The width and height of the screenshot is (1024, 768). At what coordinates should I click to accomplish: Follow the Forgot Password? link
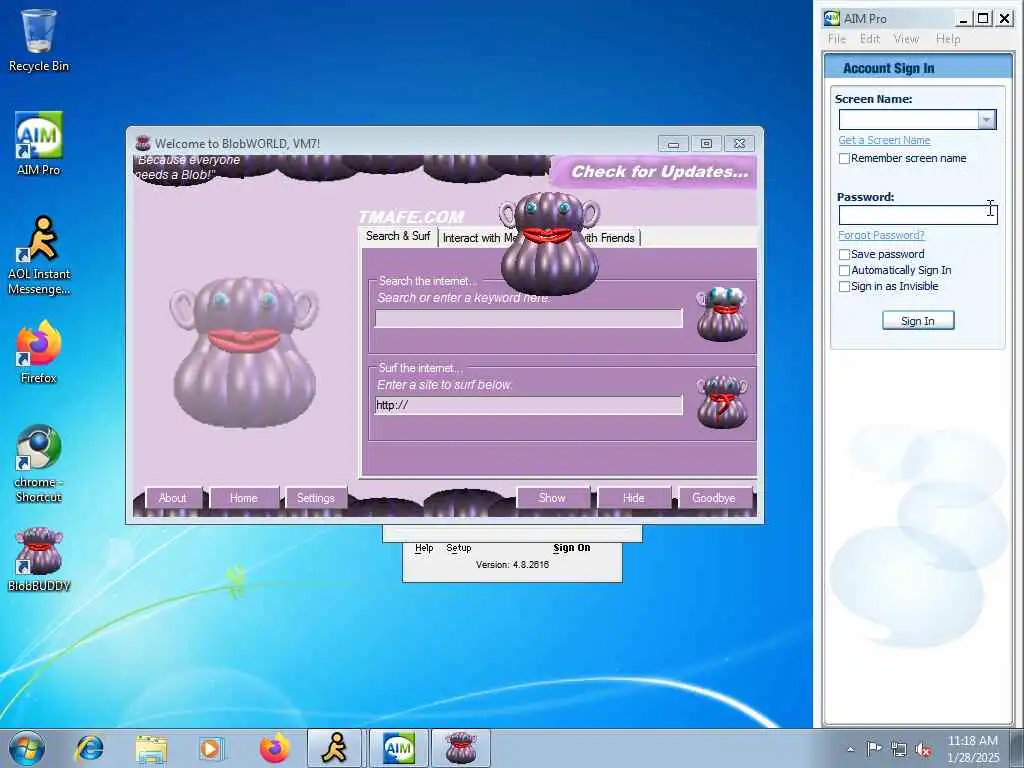[881, 235]
